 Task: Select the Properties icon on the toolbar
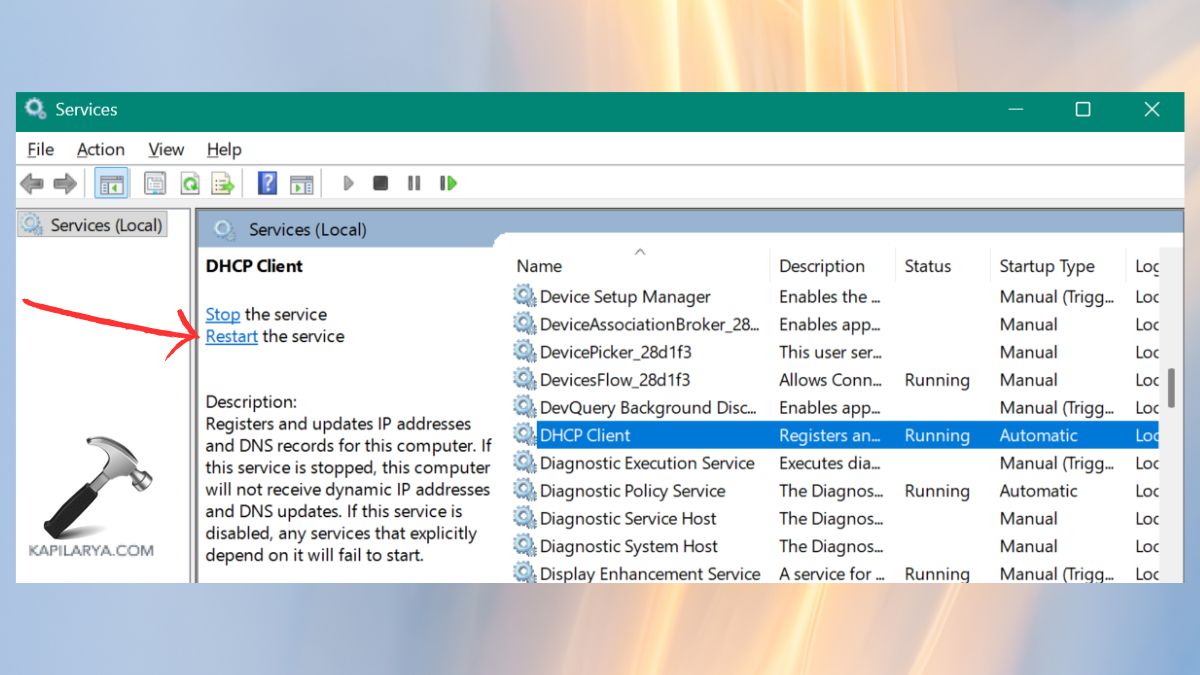154,183
